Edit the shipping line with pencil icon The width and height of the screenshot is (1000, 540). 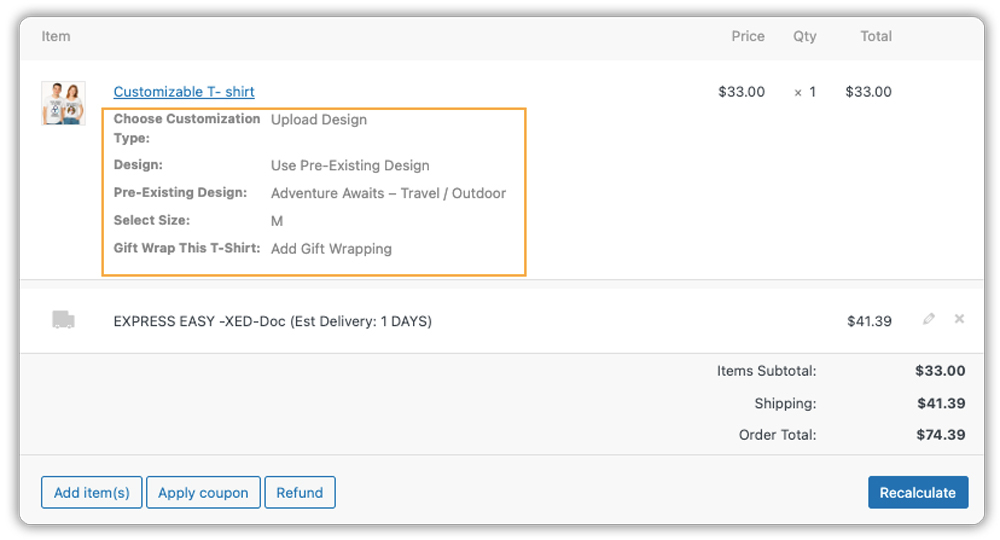coord(929,319)
